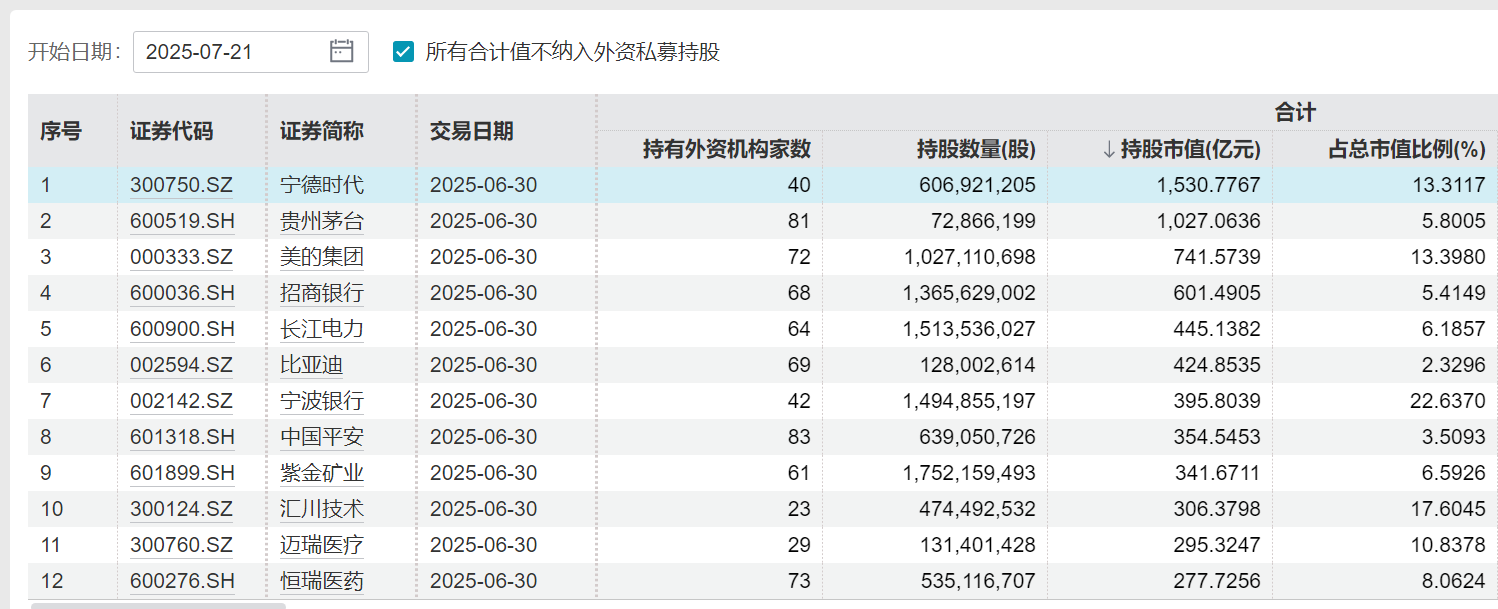Screen dimensions: 1498x609
Task: Click the 证券简称 column header
Action: click(x=322, y=131)
